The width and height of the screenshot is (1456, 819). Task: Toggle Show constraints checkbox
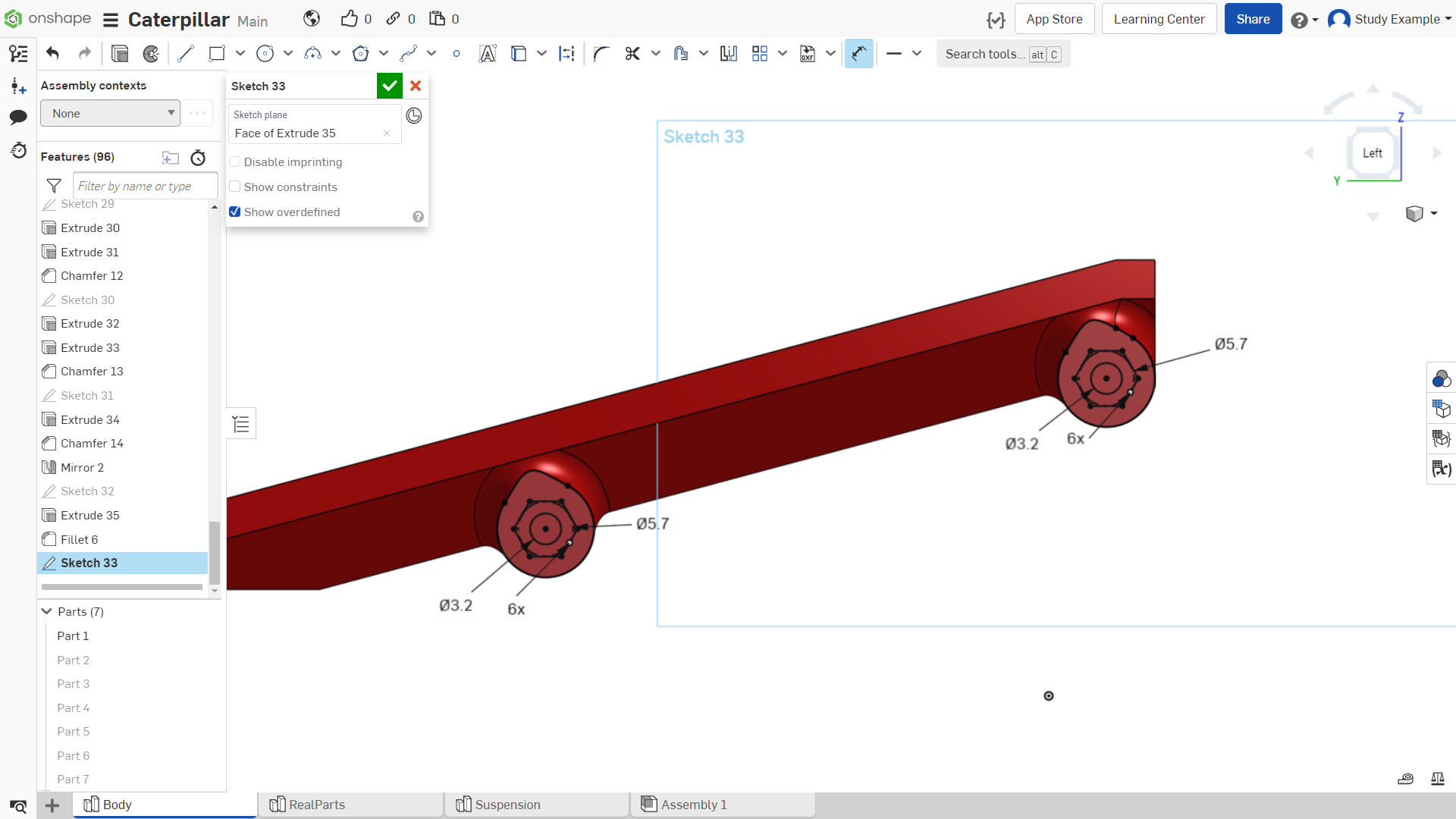coord(235,187)
